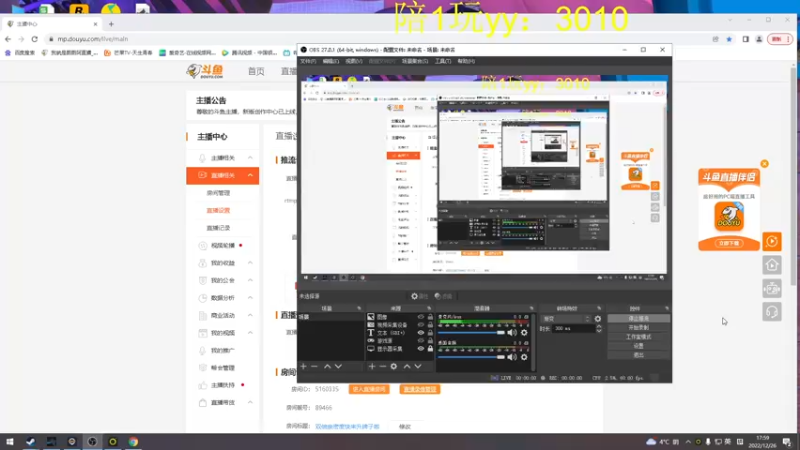This screenshot has width=800, height=450.
Task: Add a new source with plus icon
Action: pos(372,366)
